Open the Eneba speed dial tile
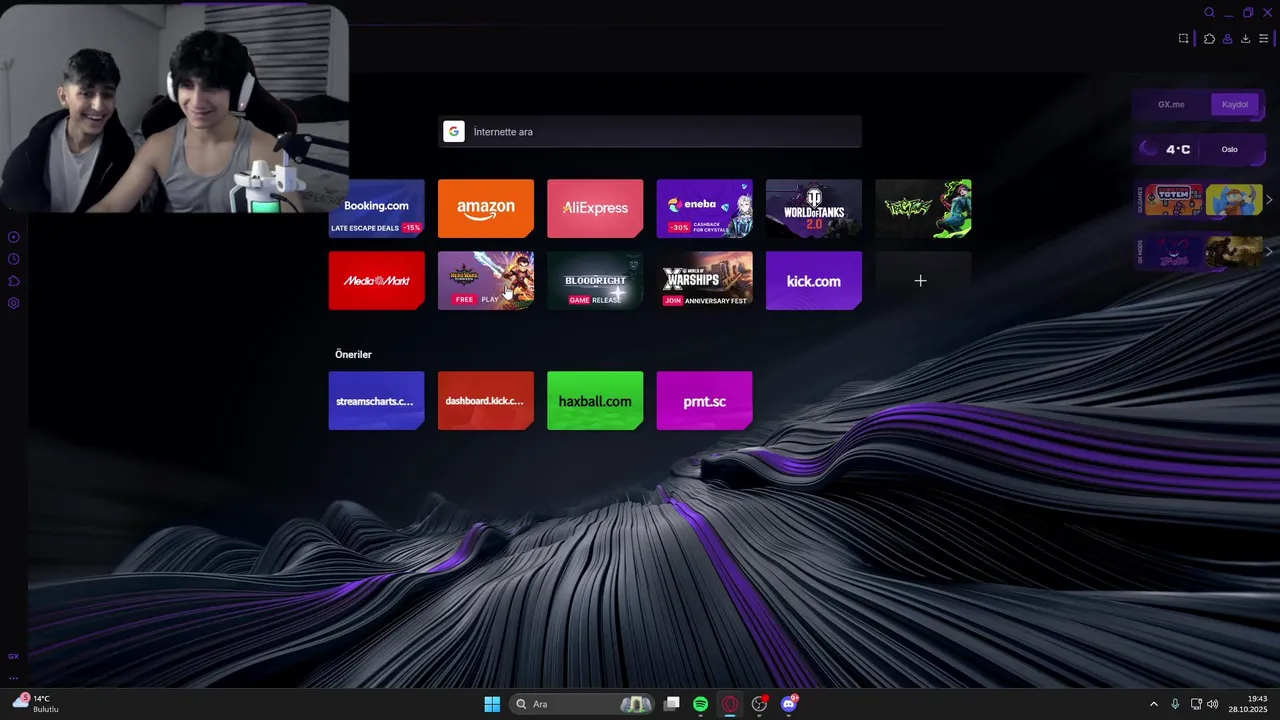Screen dimensions: 1280x720 [704, 208]
